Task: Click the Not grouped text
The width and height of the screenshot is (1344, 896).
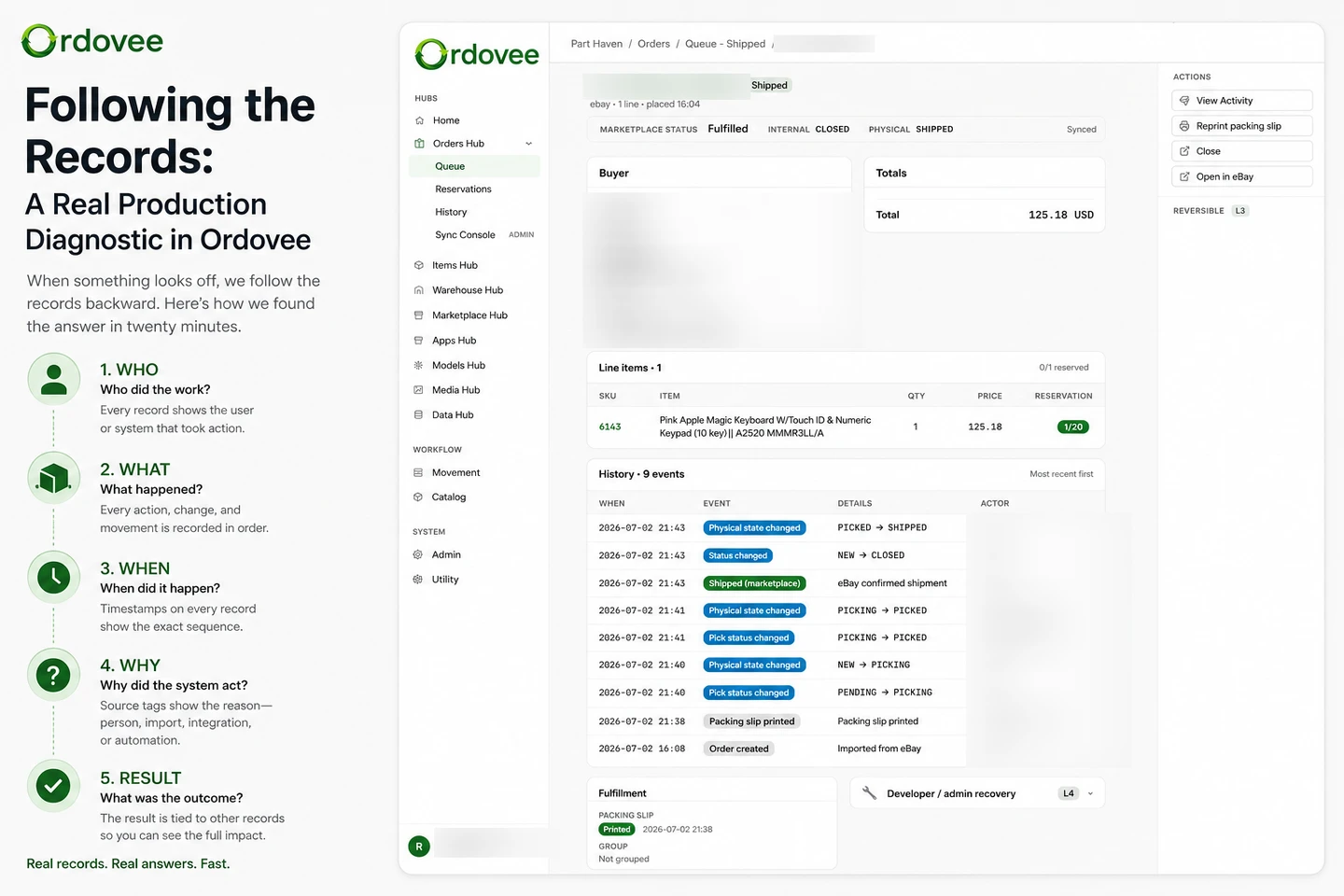Action: [x=623, y=859]
